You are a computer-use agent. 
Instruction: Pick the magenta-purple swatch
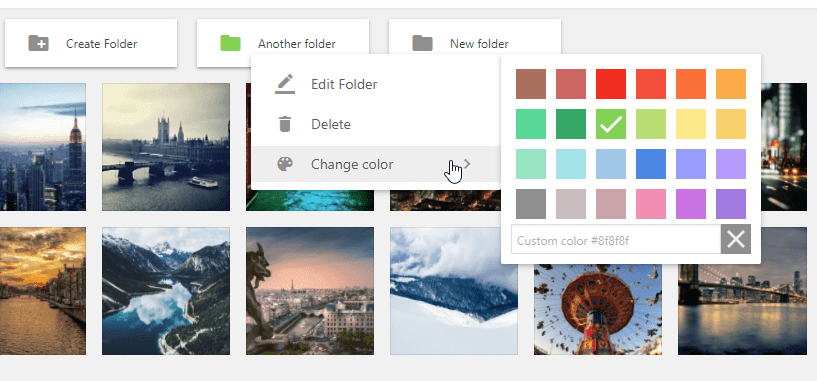691,204
